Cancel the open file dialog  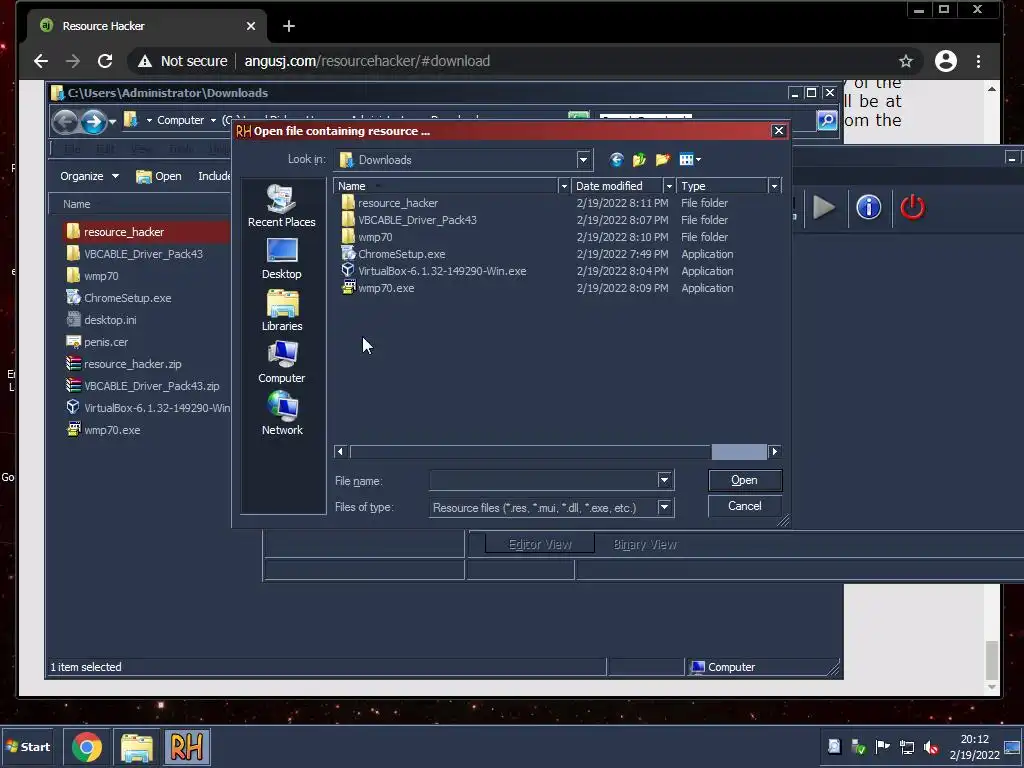coord(744,506)
